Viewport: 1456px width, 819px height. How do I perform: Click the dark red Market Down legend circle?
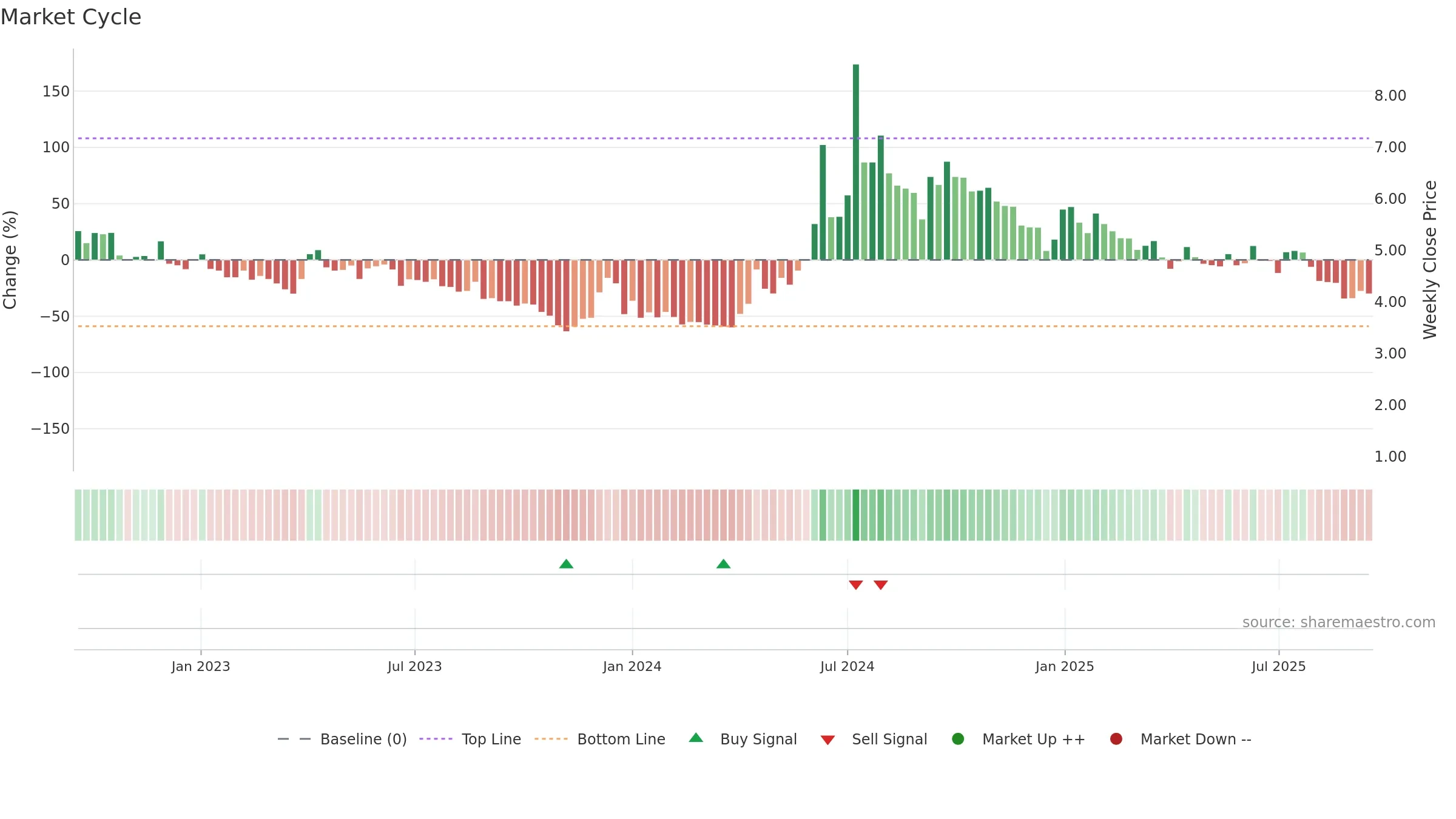(1116, 739)
